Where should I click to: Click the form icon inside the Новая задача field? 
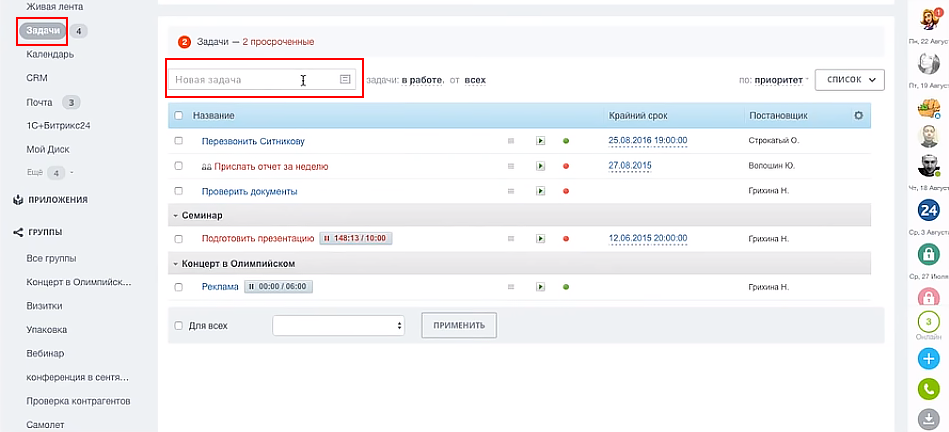[345, 79]
